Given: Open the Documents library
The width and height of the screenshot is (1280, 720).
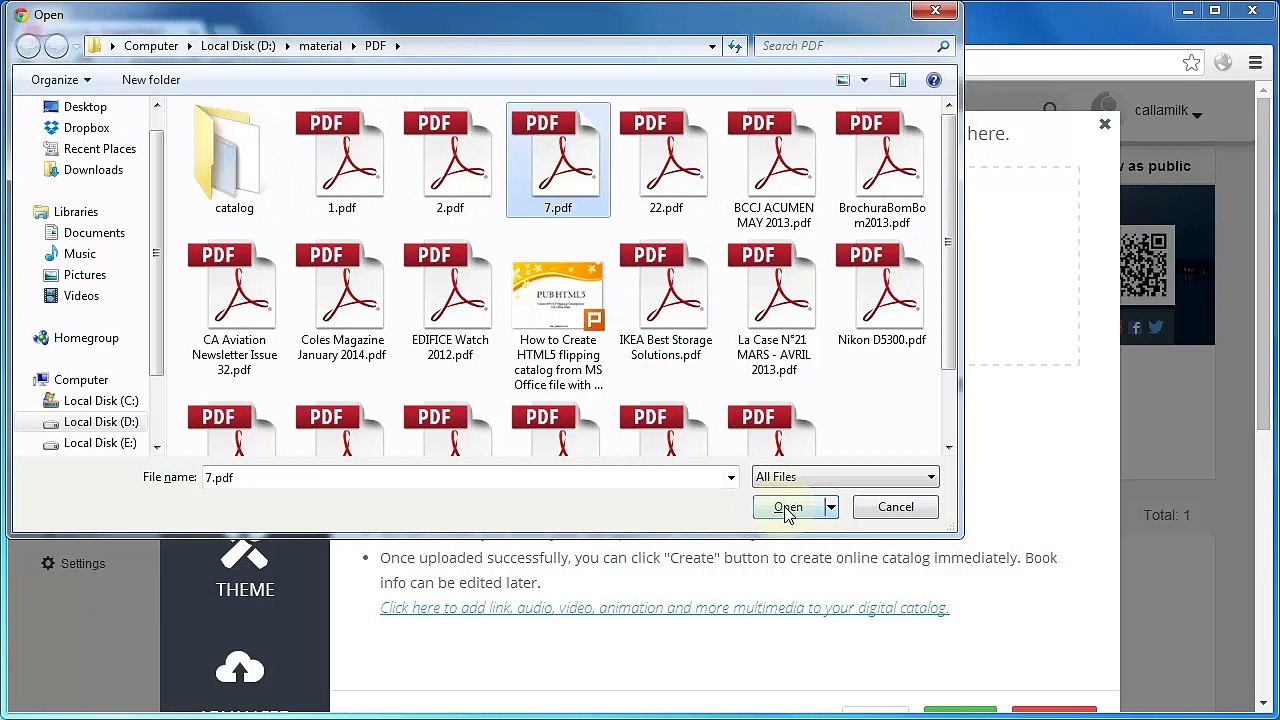Looking at the screenshot, I should 94,233.
